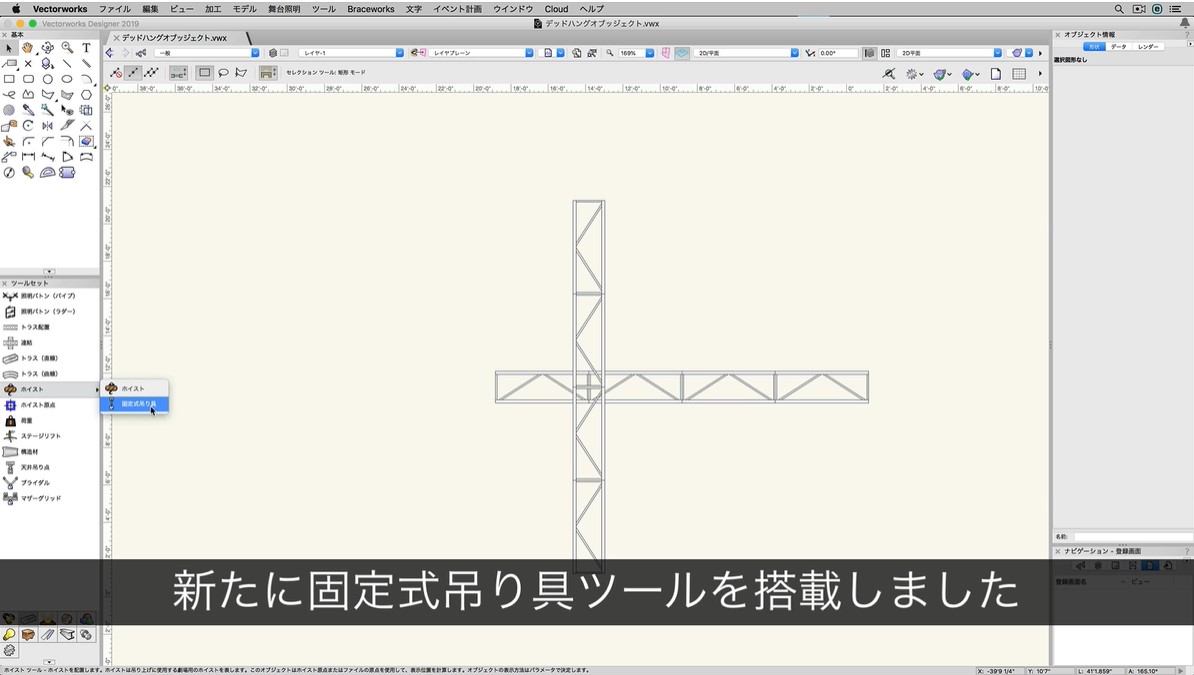The width and height of the screenshot is (1194, 675).
Task: Select the 荷重 tool
Action: (26, 421)
